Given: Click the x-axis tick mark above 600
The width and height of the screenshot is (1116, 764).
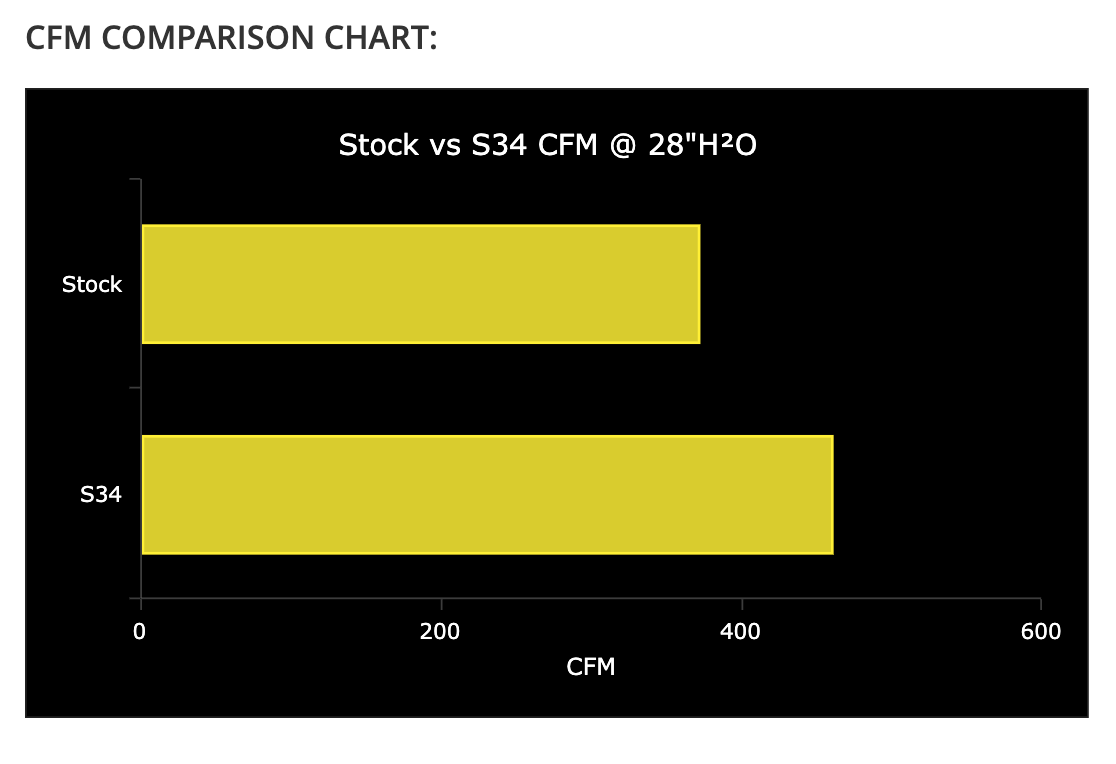Looking at the screenshot, I should (x=1041, y=603).
